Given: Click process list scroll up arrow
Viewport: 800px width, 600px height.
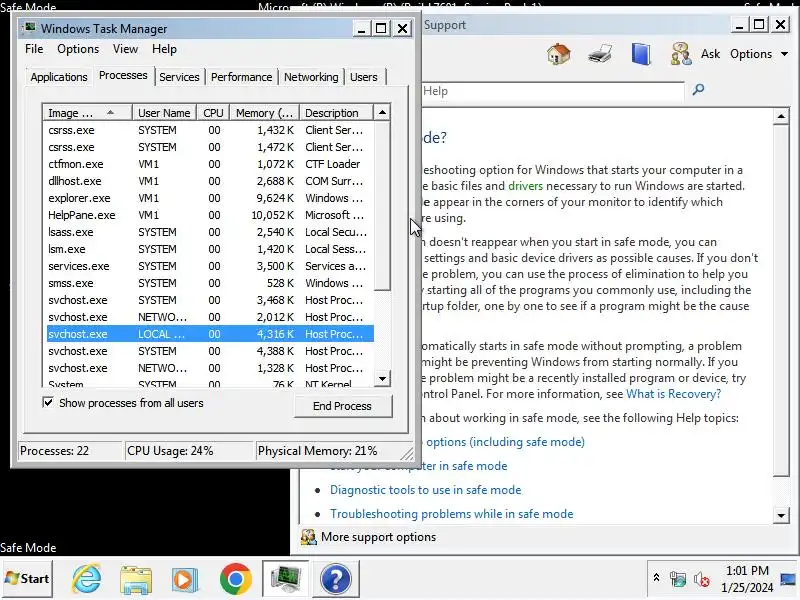Looking at the screenshot, I should click(x=382, y=113).
